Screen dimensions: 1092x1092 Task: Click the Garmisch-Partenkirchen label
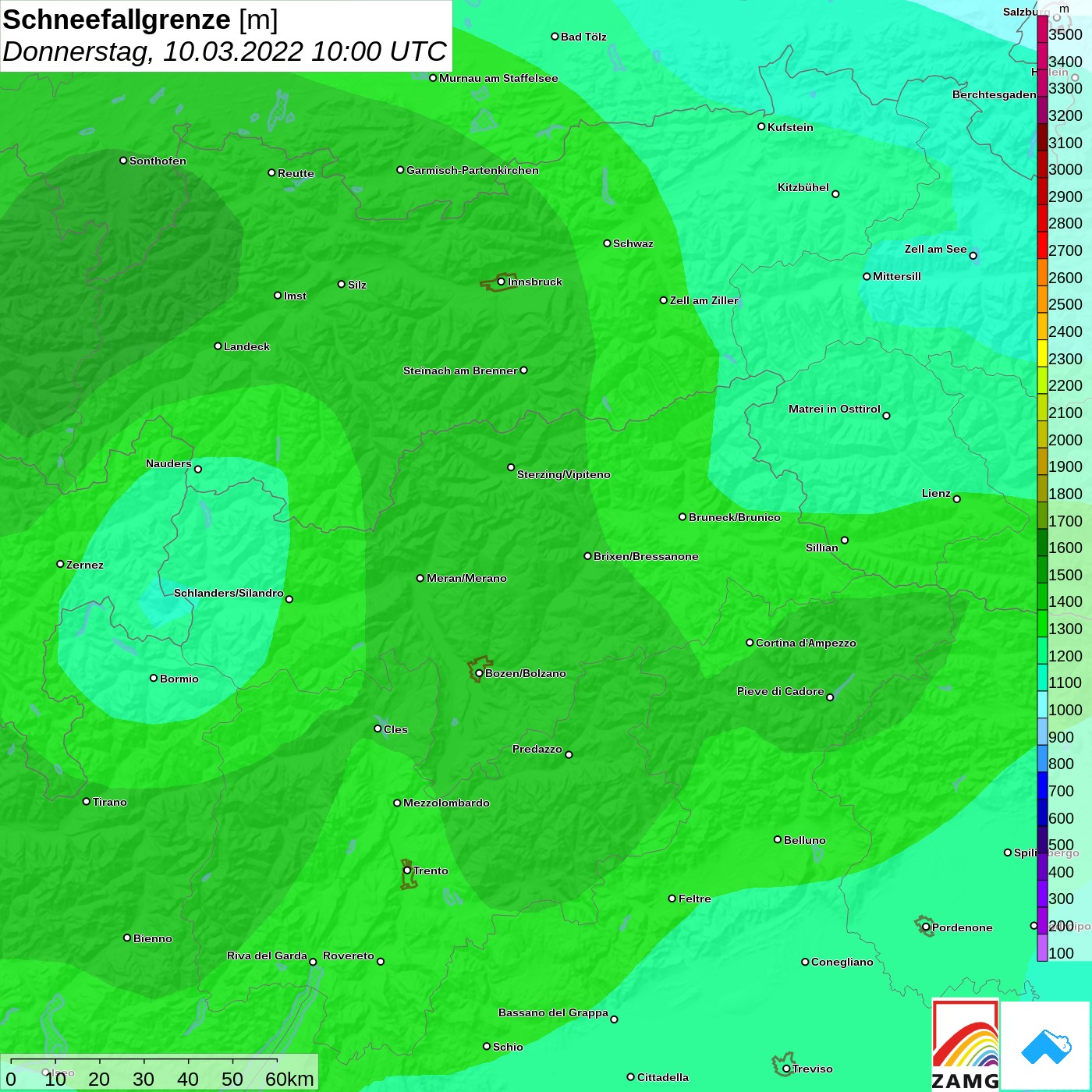point(473,170)
